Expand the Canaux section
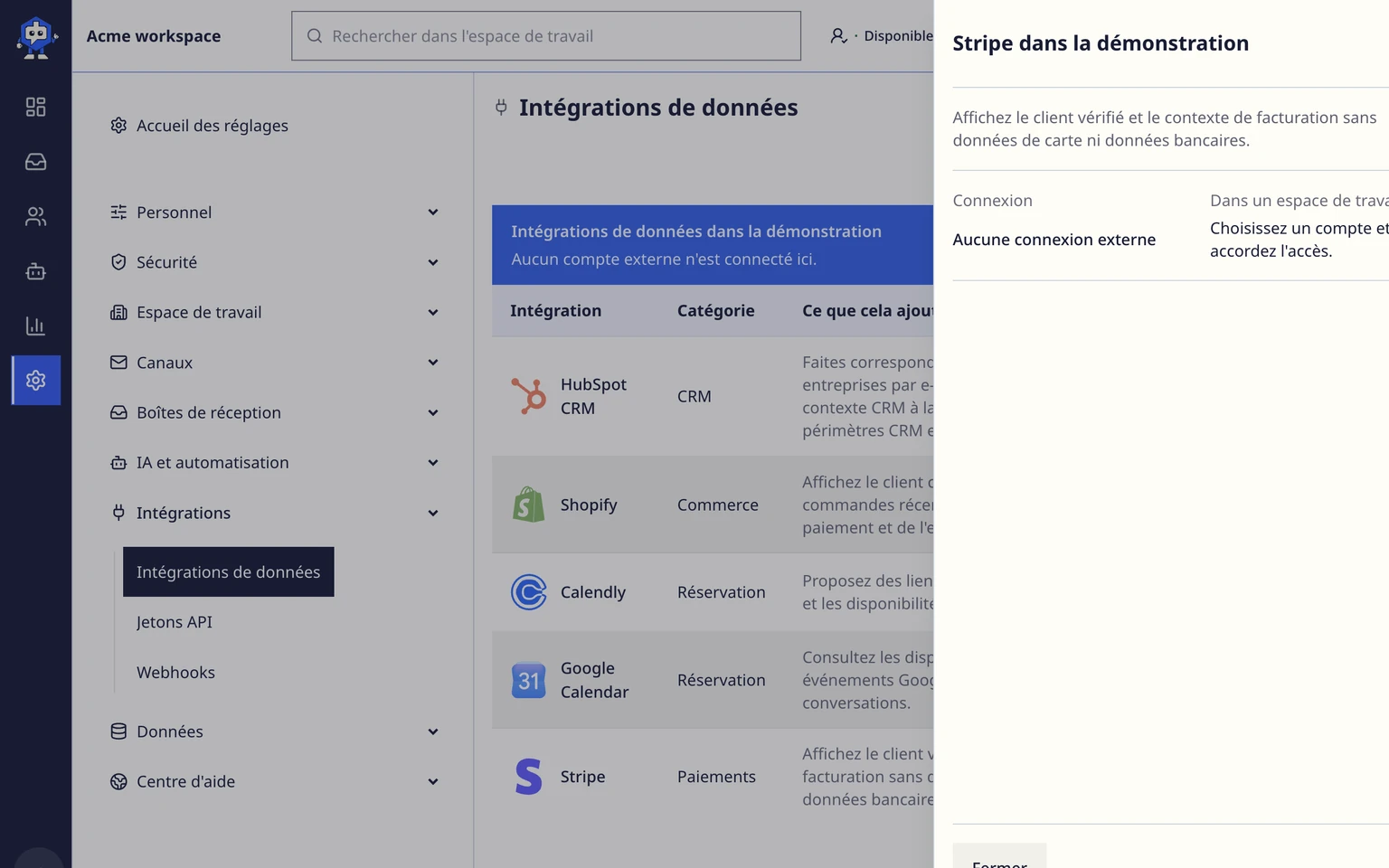The width and height of the screenshot is (1389, 868). pos(275,363)
